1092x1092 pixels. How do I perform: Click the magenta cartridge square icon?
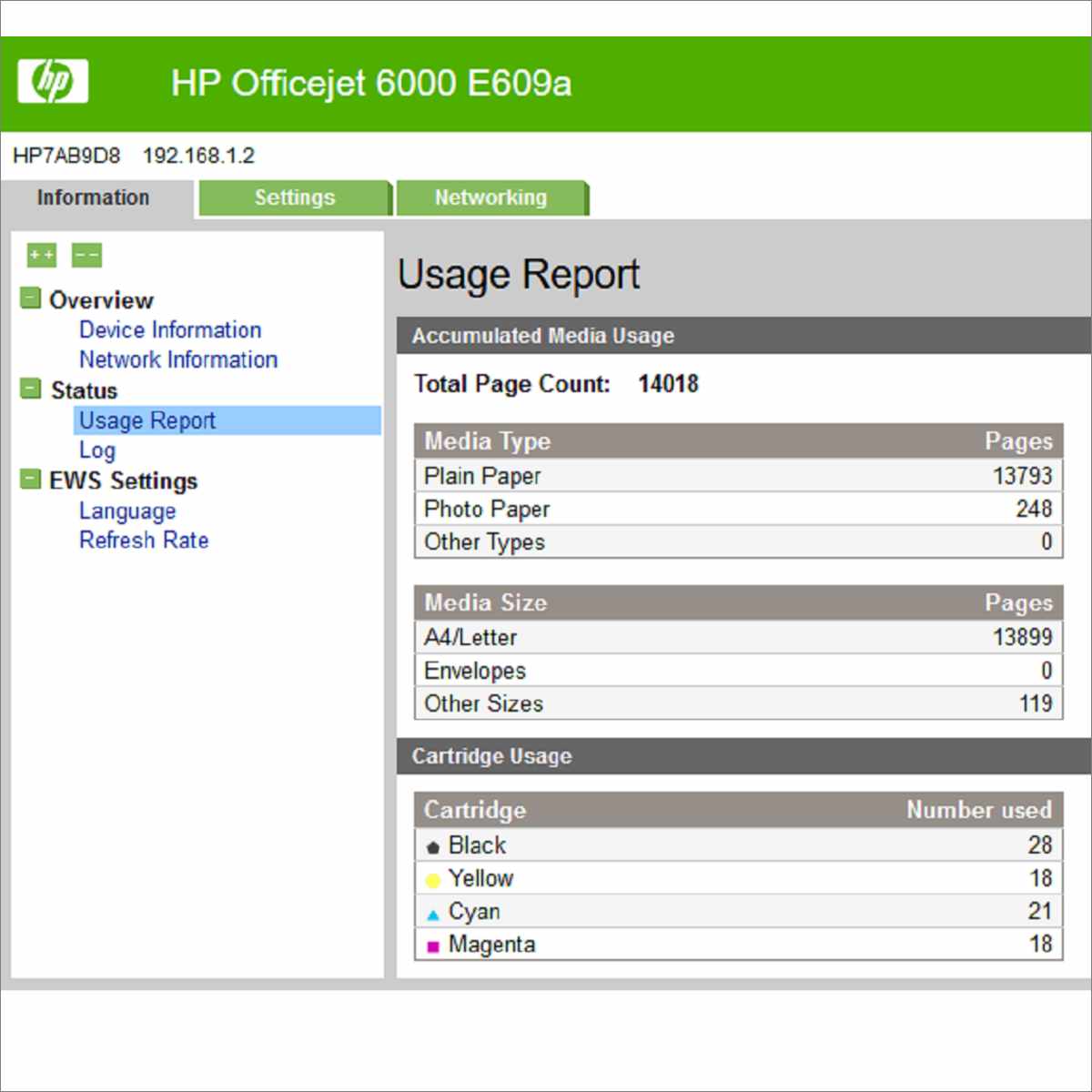[x=433, y=946]
